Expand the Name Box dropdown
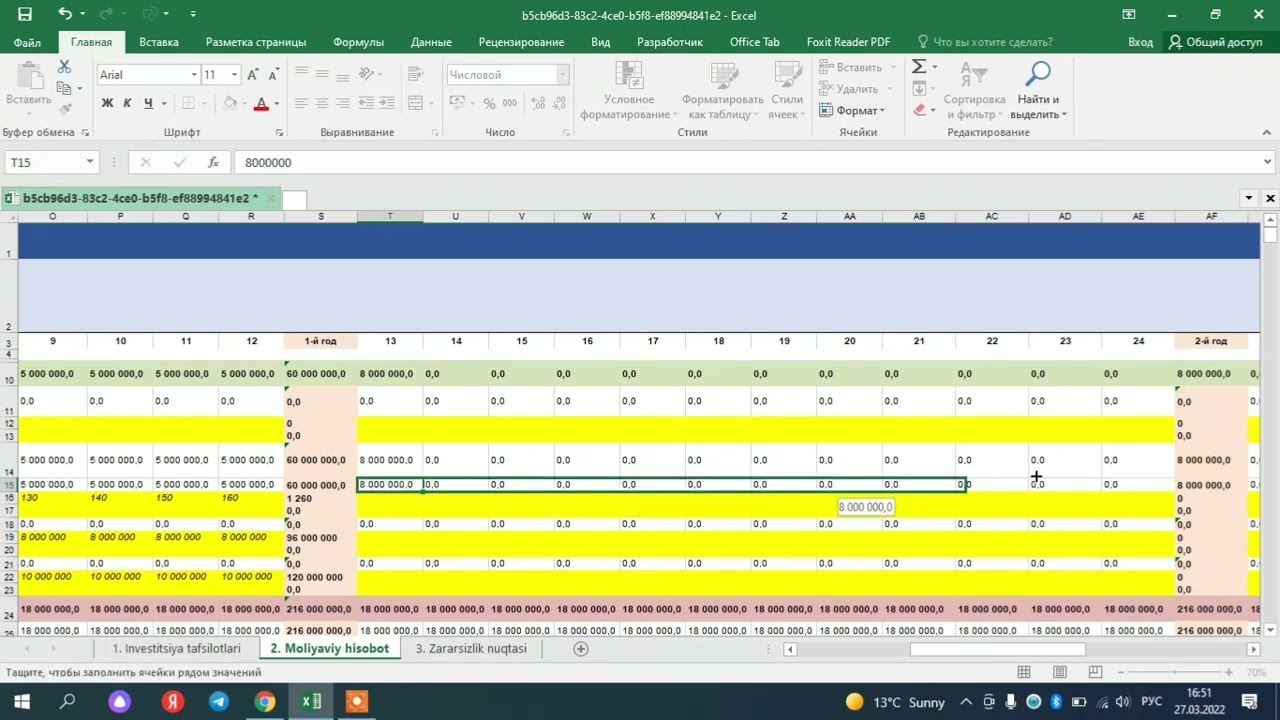1280x720 pixels. point(90,162)
